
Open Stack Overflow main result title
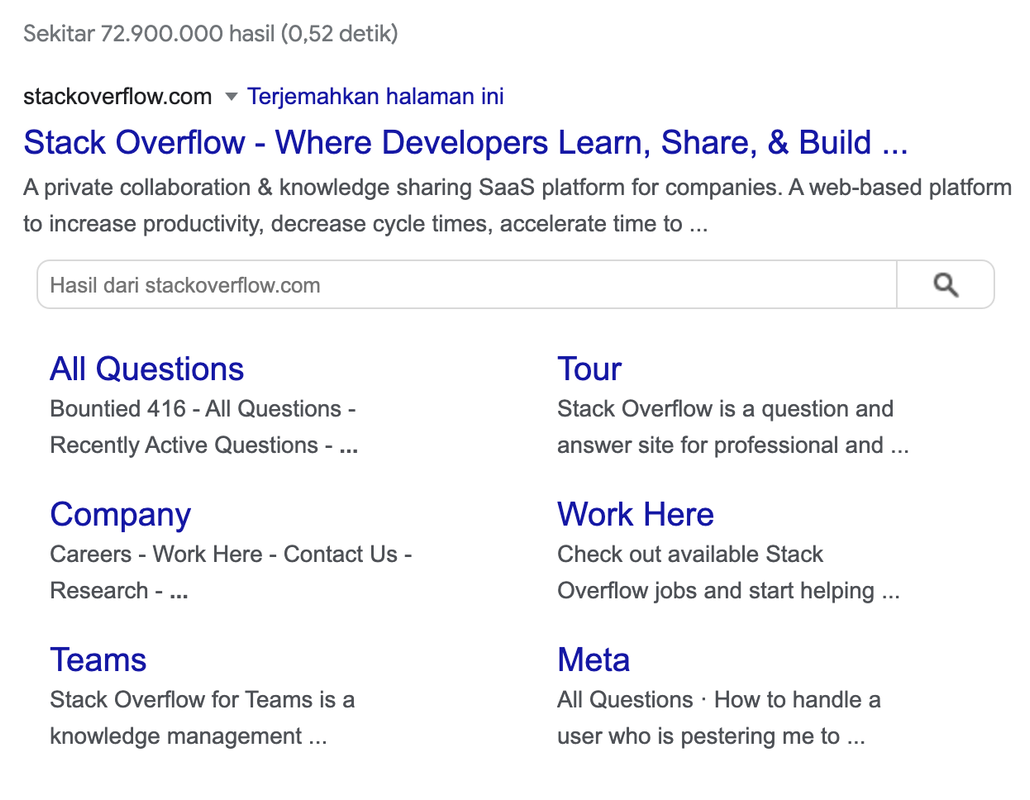(466, 143)
